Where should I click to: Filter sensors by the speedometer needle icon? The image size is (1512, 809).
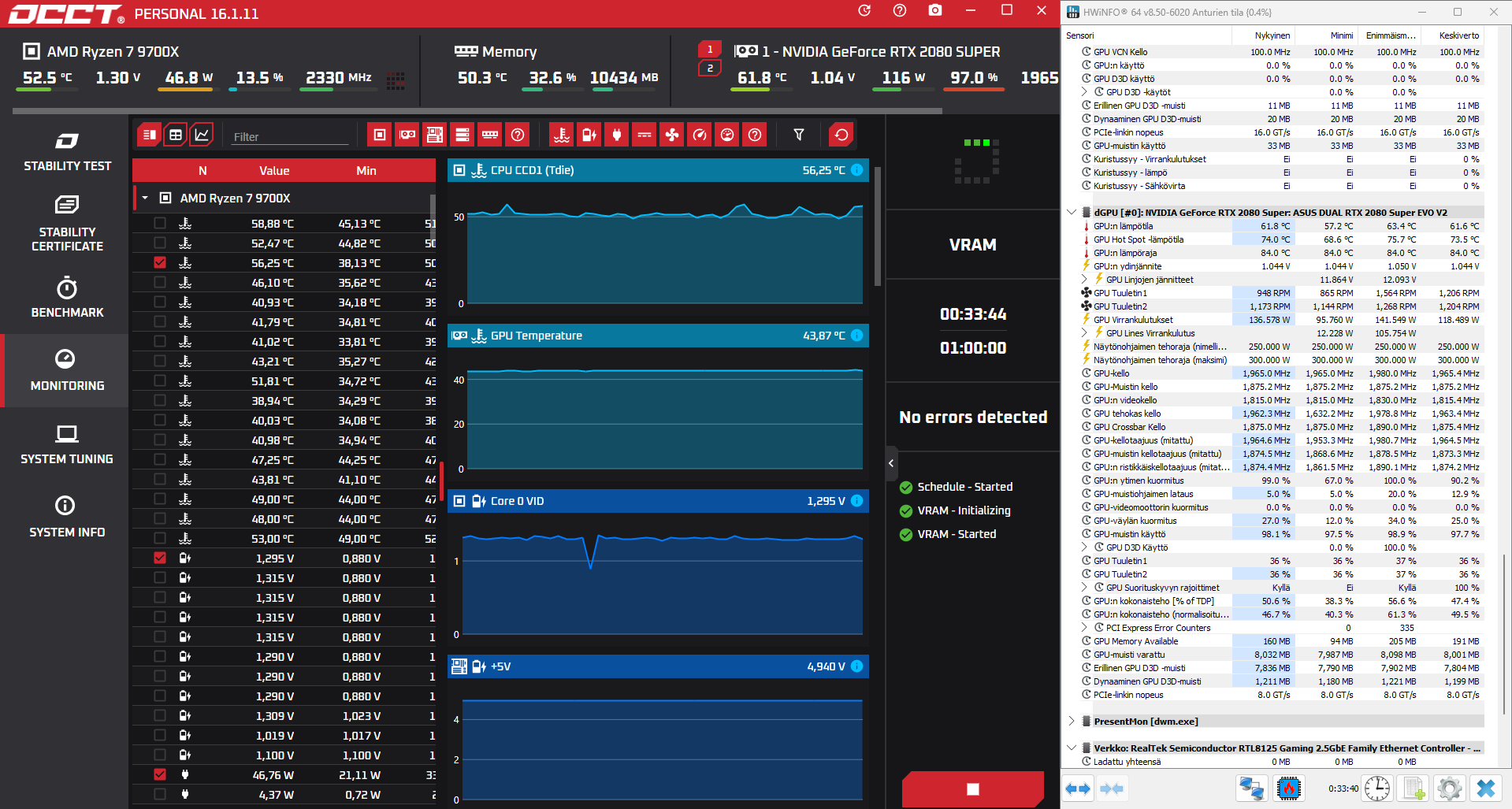pos(700,135)
